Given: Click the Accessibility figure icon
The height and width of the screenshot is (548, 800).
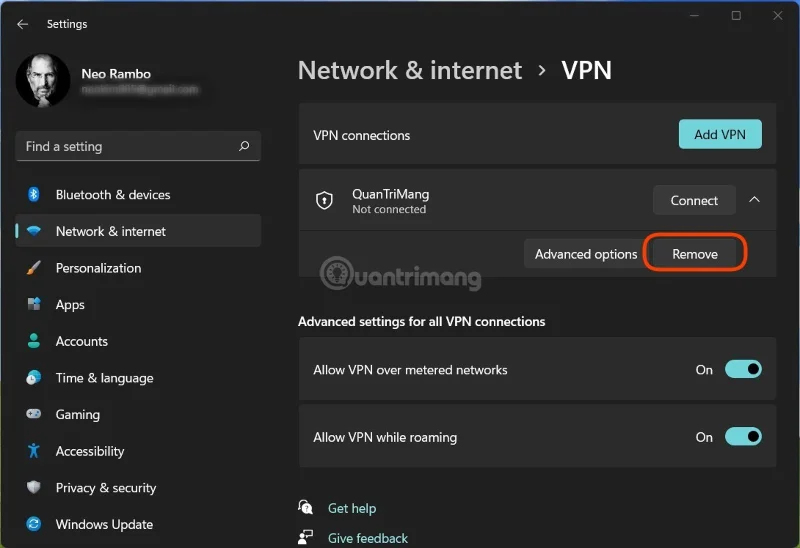Looking at the screenshot, I should click(34, 451).
